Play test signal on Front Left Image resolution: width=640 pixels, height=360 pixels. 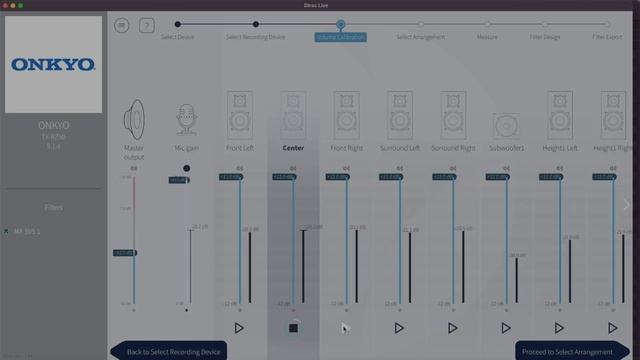click(240, 328)
